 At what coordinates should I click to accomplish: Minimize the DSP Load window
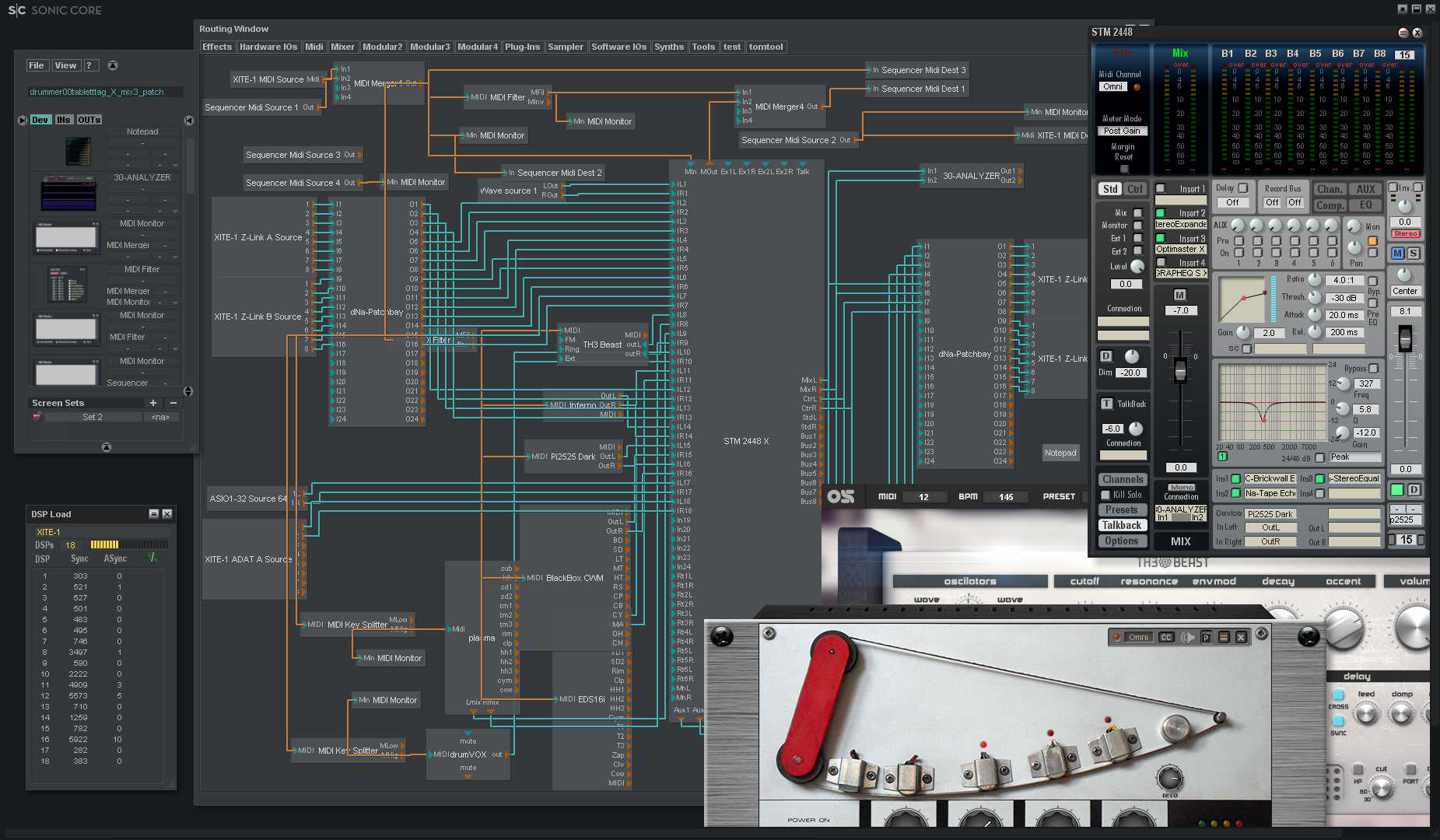[x=153, y=514]
